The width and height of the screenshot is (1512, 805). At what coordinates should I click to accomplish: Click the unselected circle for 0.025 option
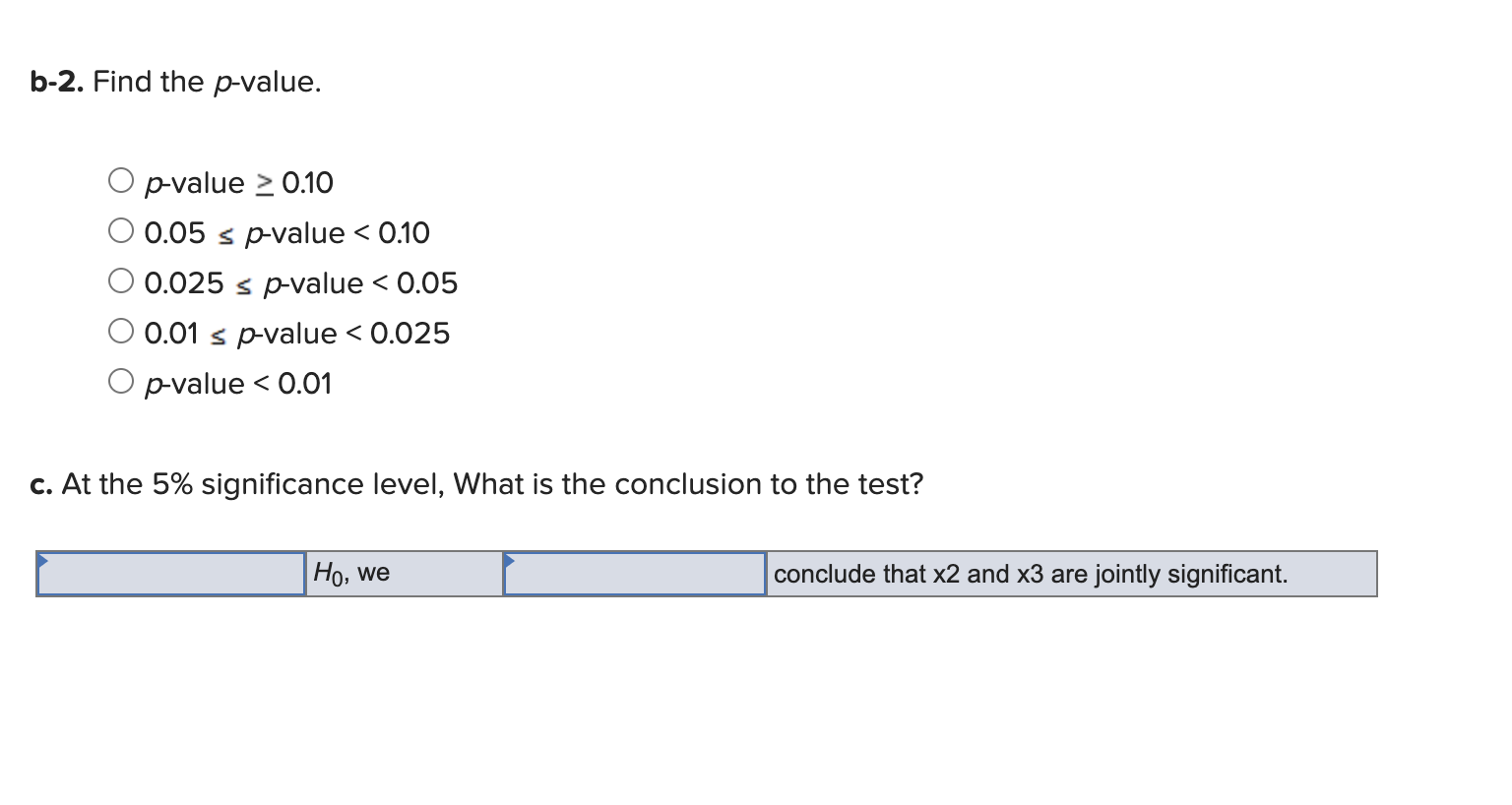tap(121, 279)
